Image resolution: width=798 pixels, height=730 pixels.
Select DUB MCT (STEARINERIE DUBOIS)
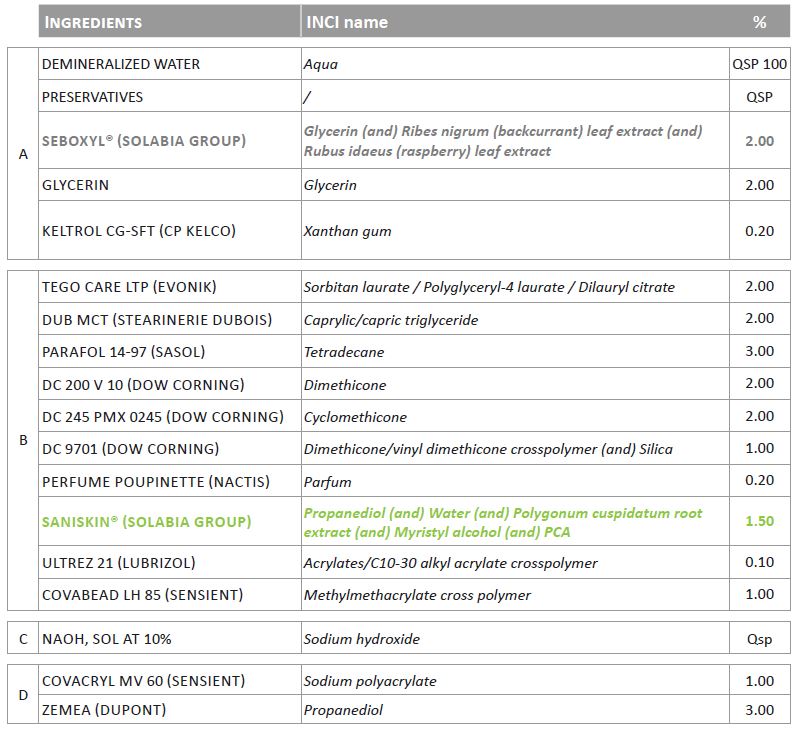click(157, 320)
